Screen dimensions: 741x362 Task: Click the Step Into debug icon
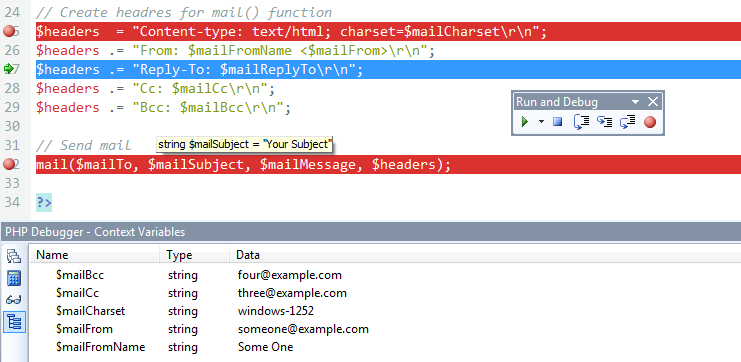[x=581, y=122]
